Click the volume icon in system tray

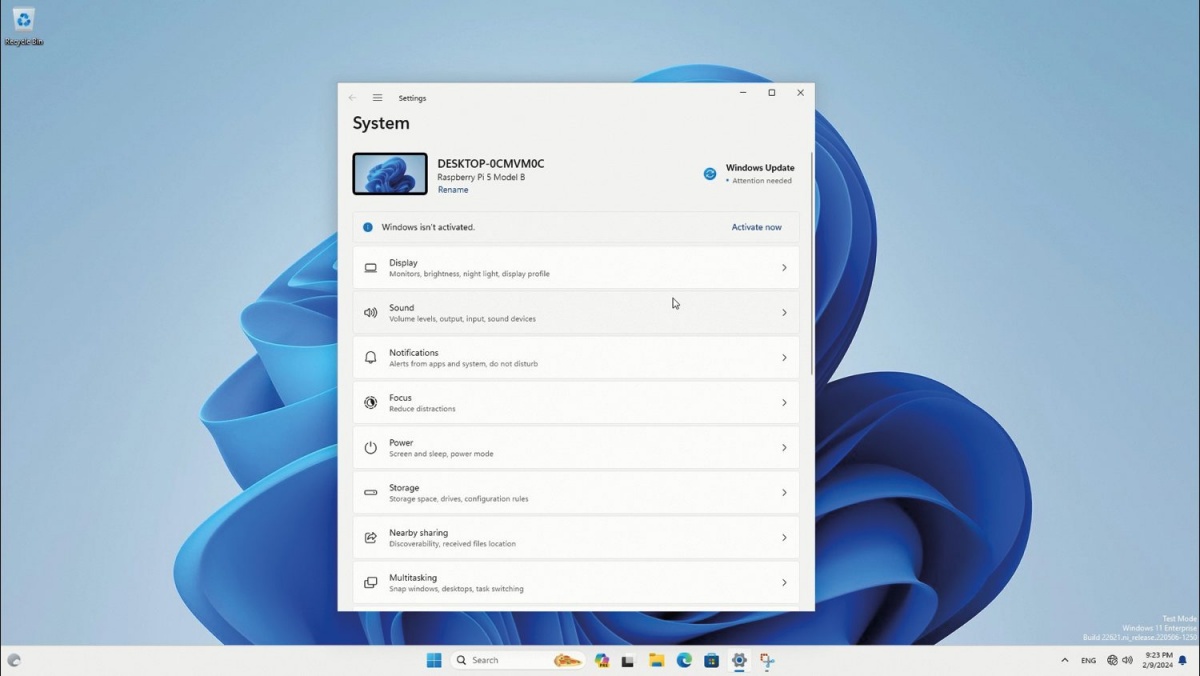coord(1128,660)
